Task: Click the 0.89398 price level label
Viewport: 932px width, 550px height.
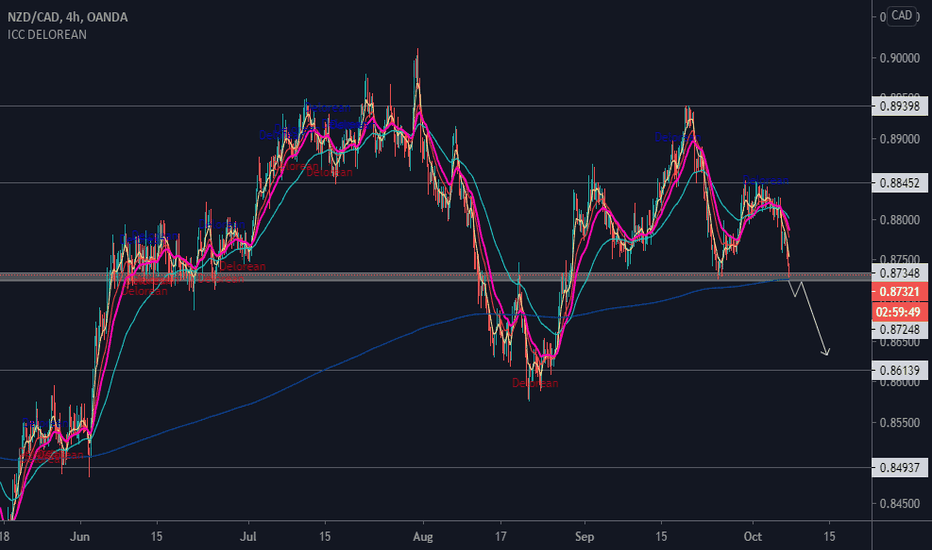Action: tap(899, 106)
